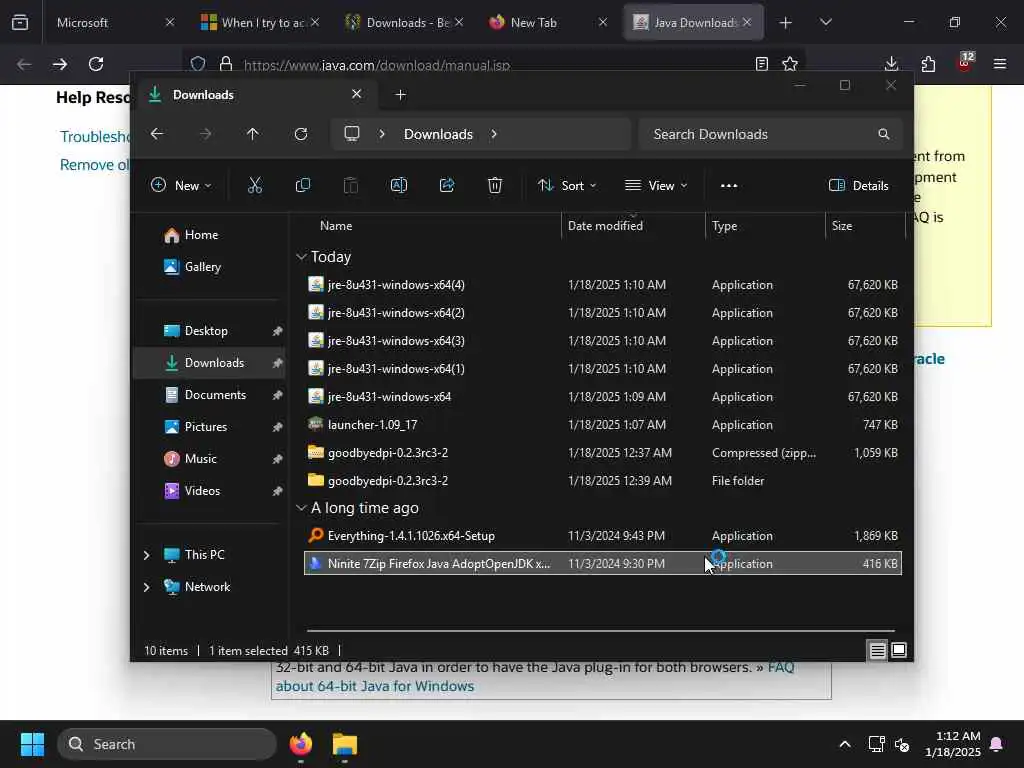
Task: Open the Firefox hamburger application menu
Action: coord(1000,64)
